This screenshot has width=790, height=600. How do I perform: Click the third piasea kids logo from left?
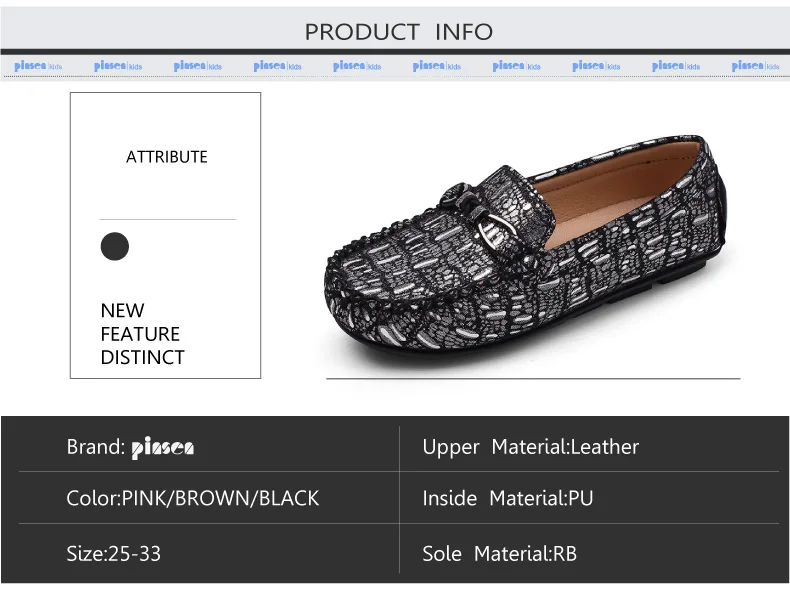coord(197,66)
